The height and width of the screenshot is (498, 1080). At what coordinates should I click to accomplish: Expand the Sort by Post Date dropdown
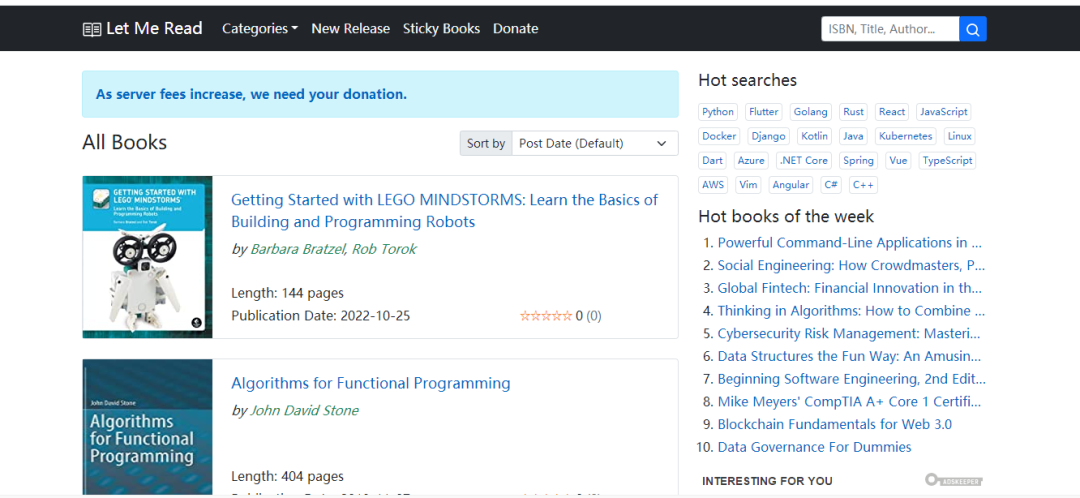tap(594, 143)
